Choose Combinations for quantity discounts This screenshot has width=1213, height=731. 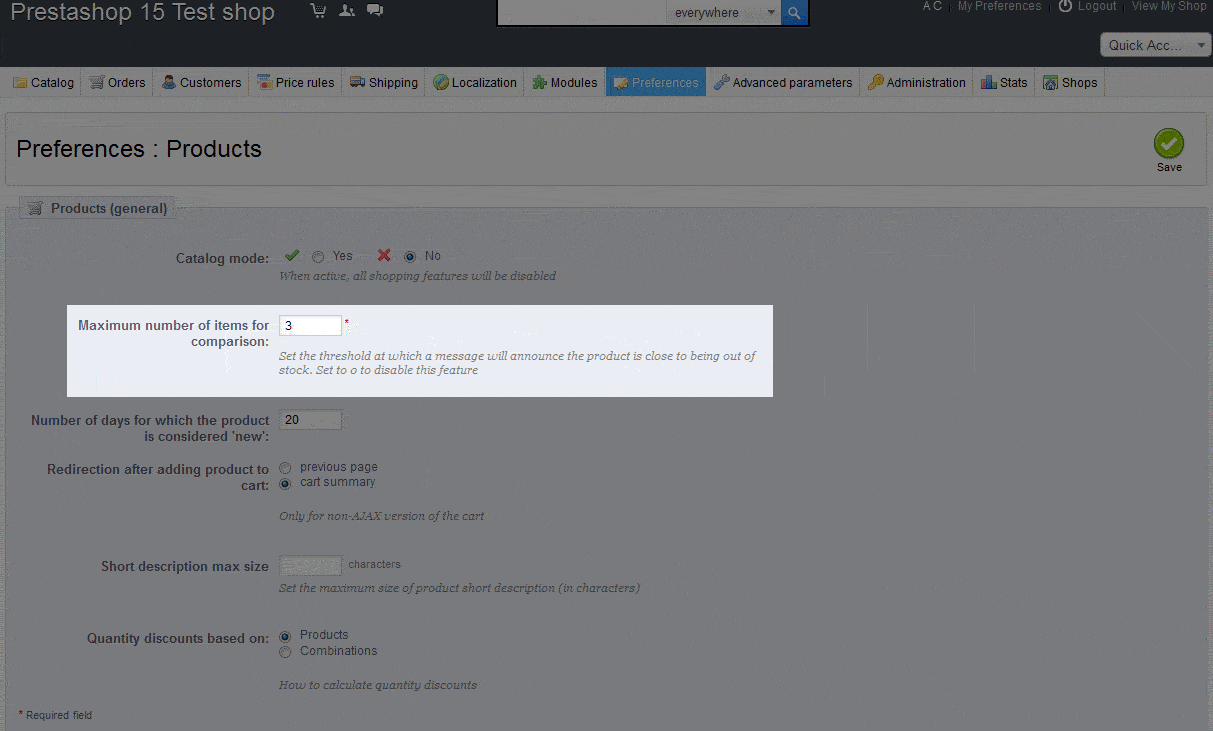286,652
